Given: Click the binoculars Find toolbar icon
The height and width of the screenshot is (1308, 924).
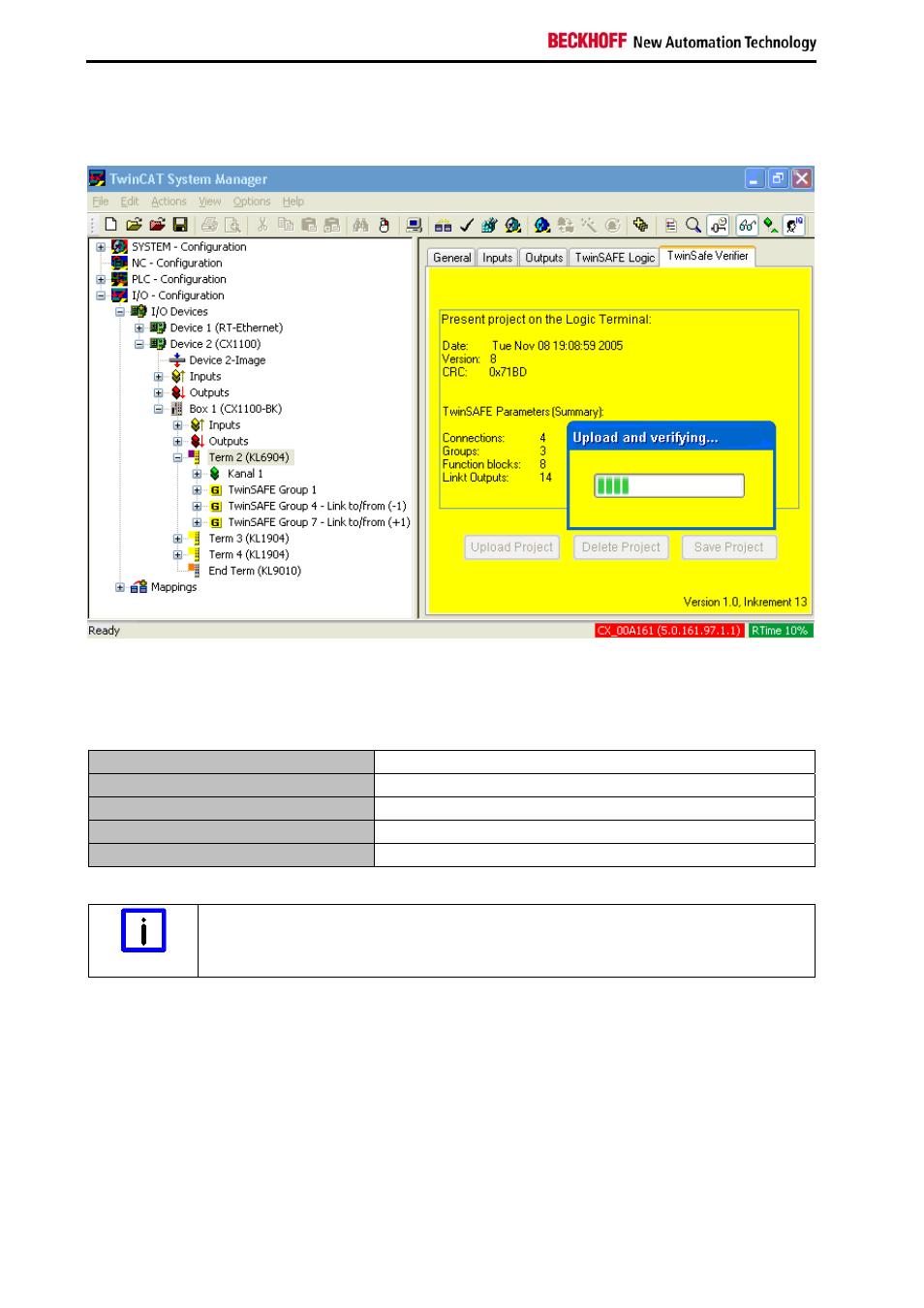Looking at the screenshot, I should [x=360, y=225].
